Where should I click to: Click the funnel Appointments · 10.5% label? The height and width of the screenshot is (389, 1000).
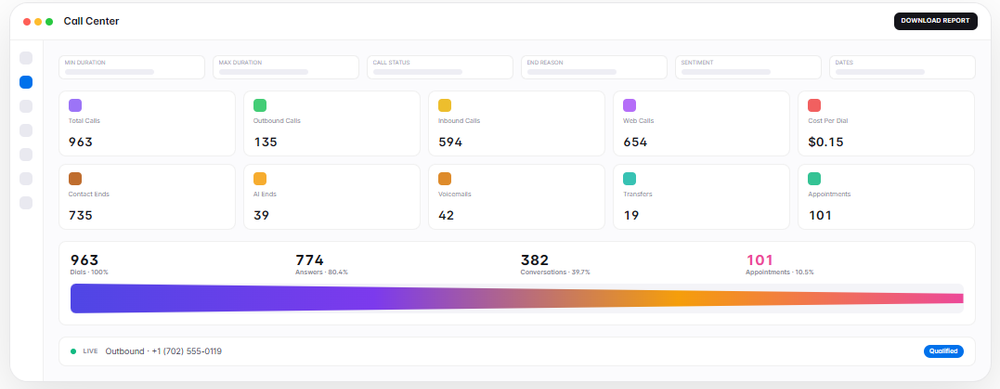tap(779, 272)
